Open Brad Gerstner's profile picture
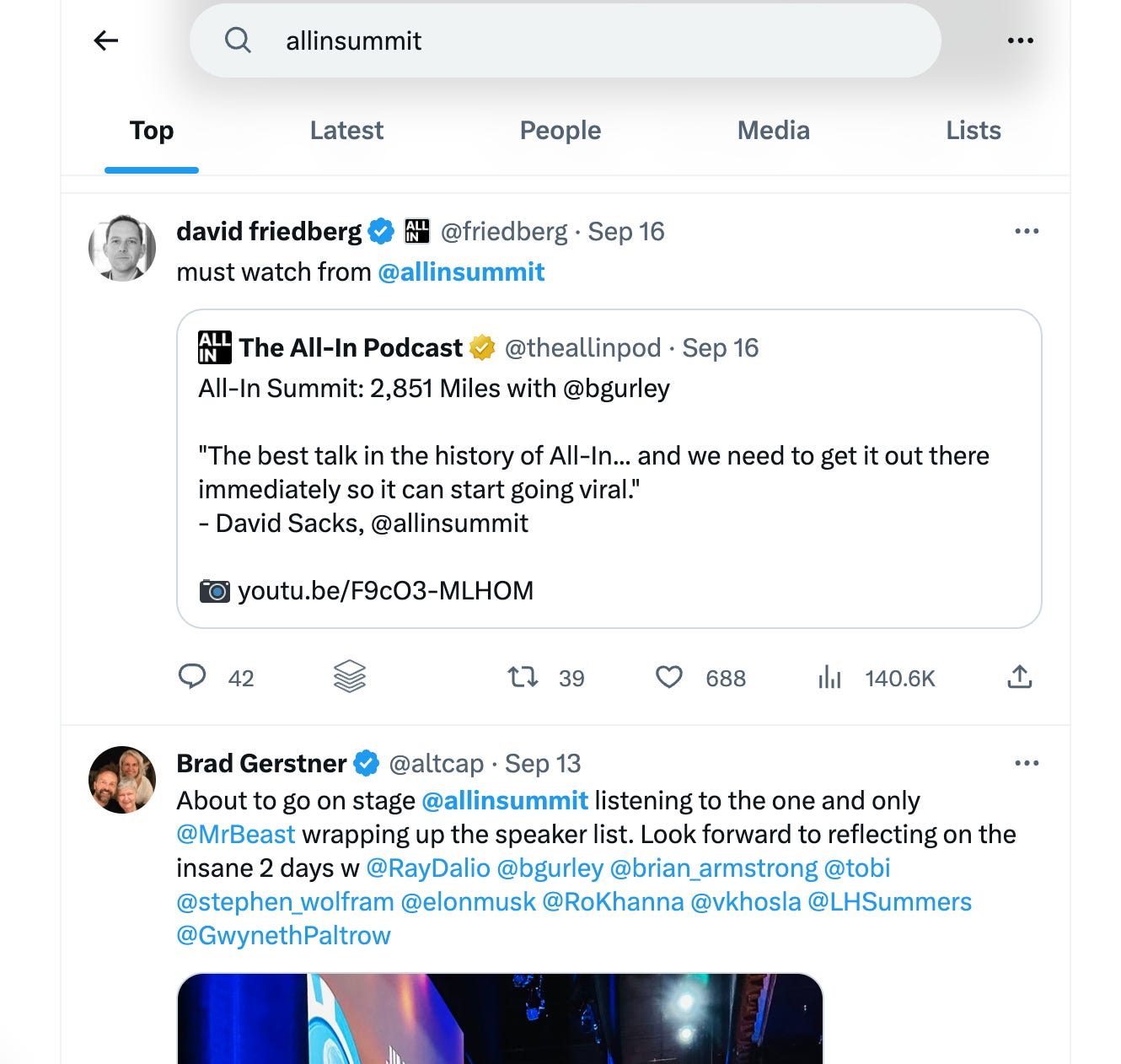Image resolution: width=1121 pixels, height=1064 pixels. [122, 780]
